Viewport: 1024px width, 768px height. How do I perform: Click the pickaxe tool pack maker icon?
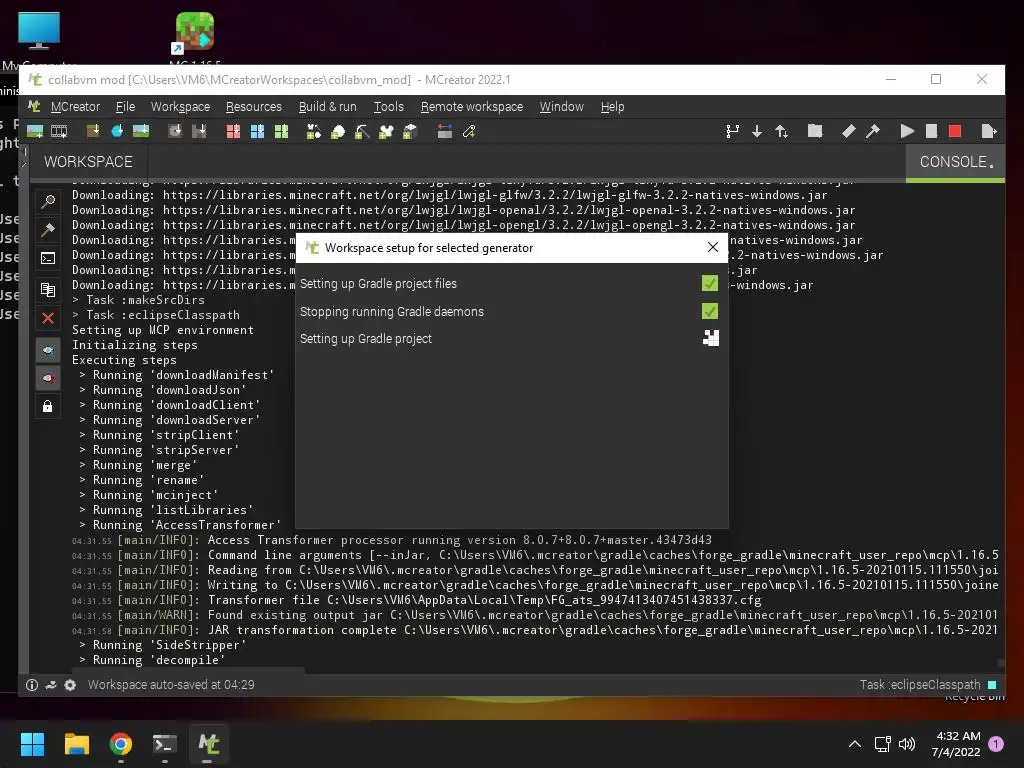point(362,132)
